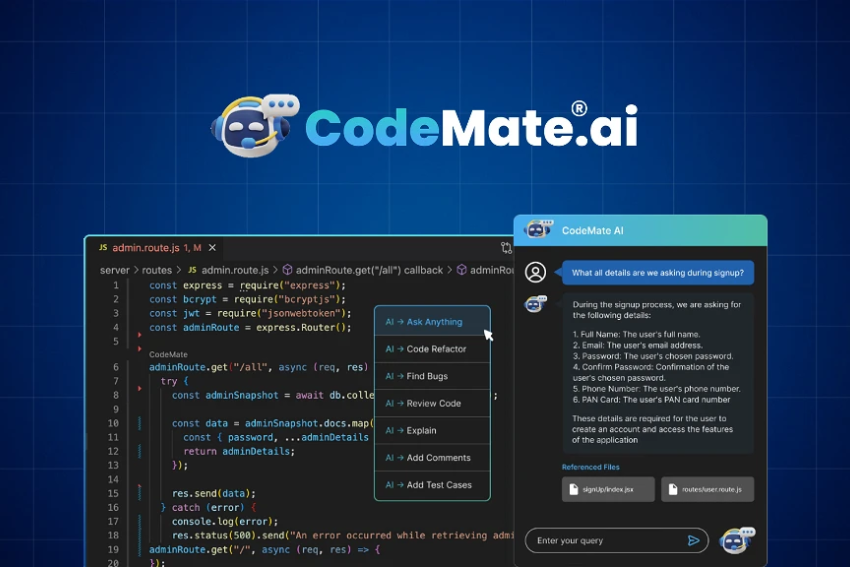The height and width of the screenshot is (567, 850).
Task: Open 'routes' breadcrumb segment
Action: coord(157,270)
